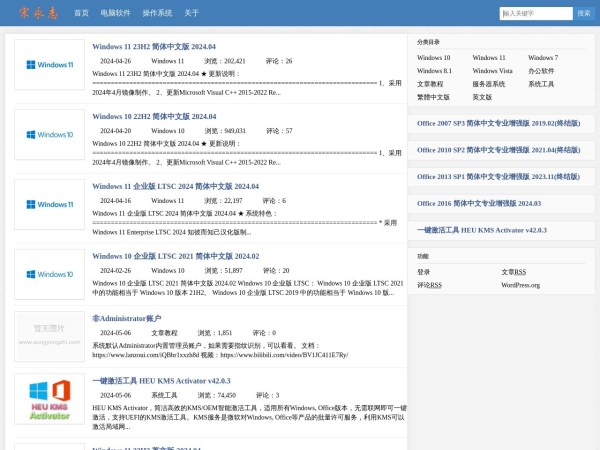Focus the keyword search input field
The height and width of the screenshot is (450, 600).
point(536,13)
